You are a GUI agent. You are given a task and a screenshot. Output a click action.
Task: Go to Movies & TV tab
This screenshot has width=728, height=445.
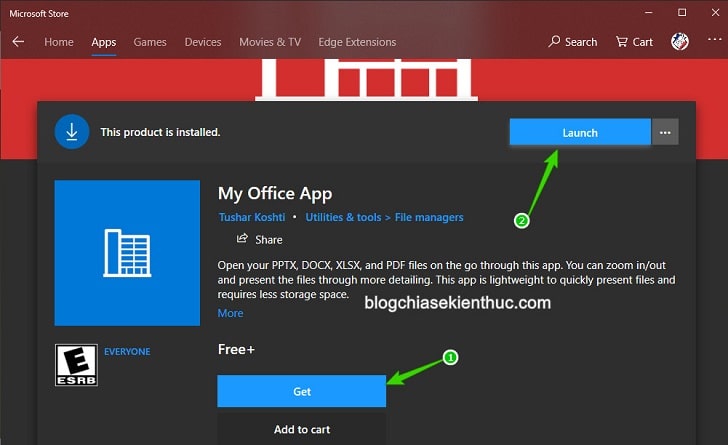tap(270, 42)
